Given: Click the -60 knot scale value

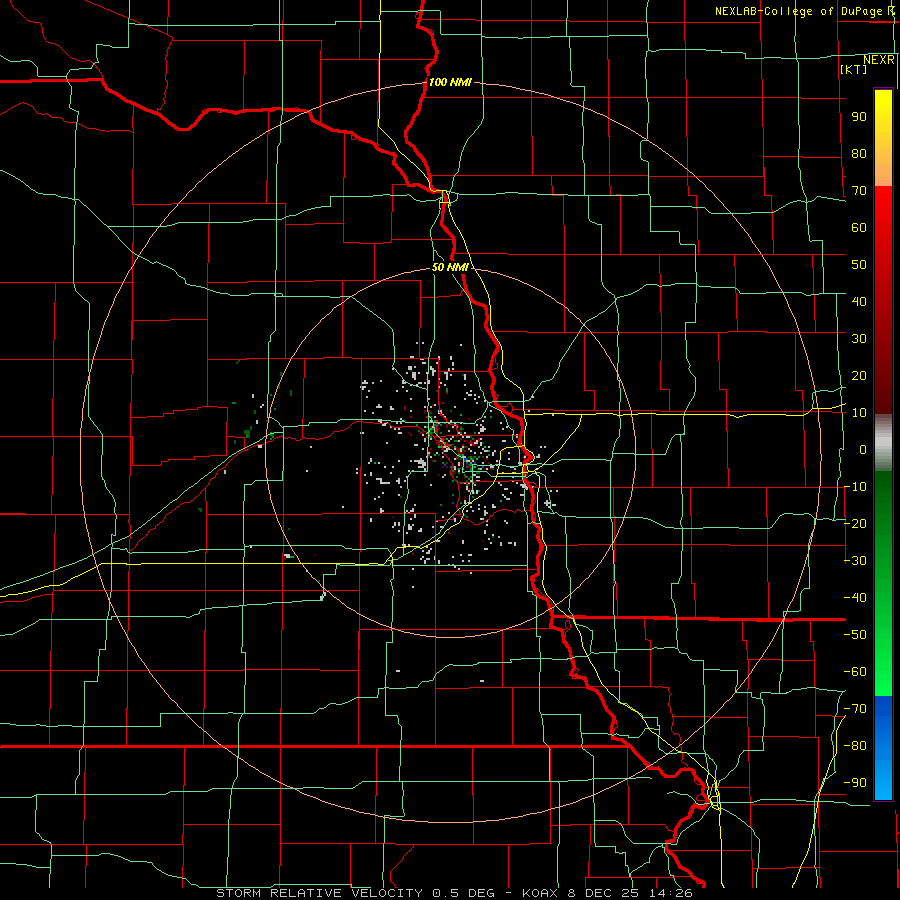Looking at the screenshot, I should (x=855, y=672).
